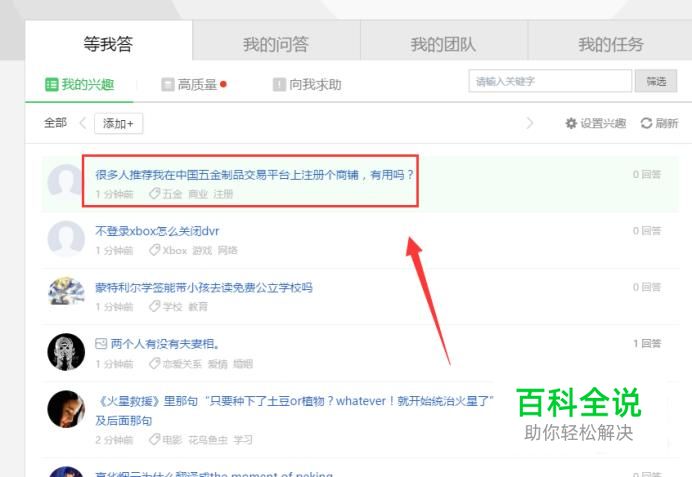
Task: Click the 婚姻 tag
Action: [x=243, y=364]
